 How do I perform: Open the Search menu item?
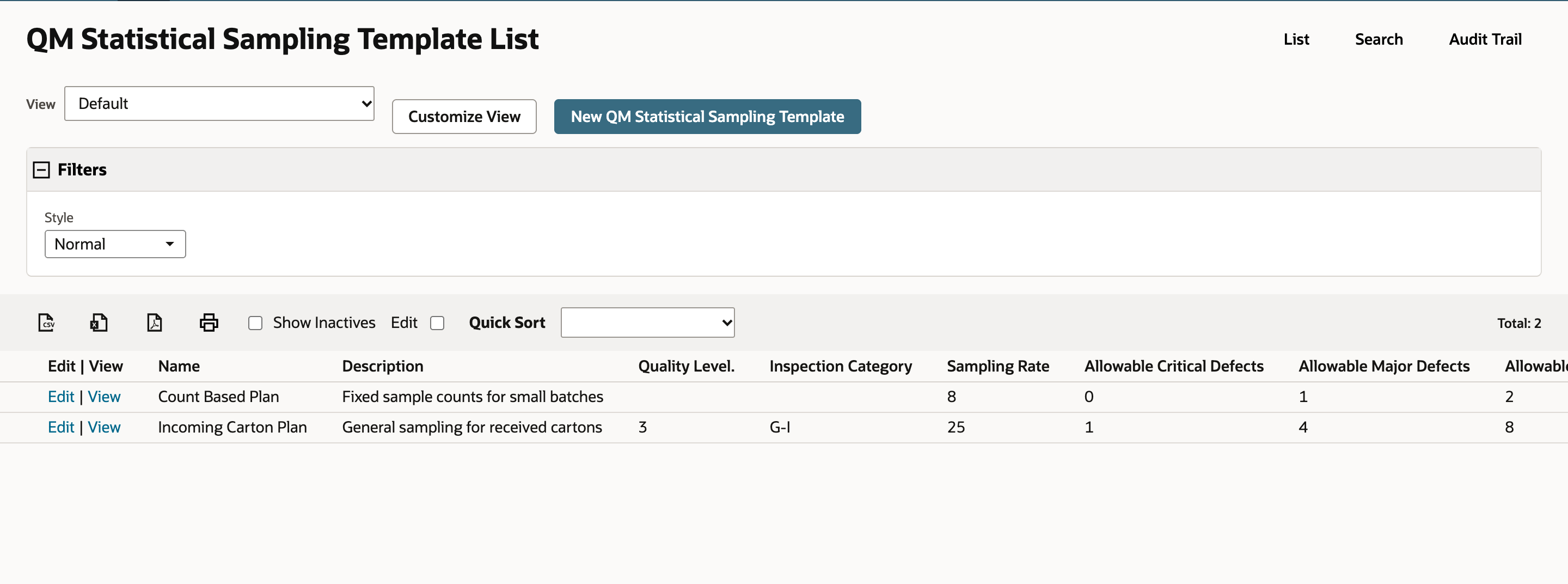point(1379,40)
